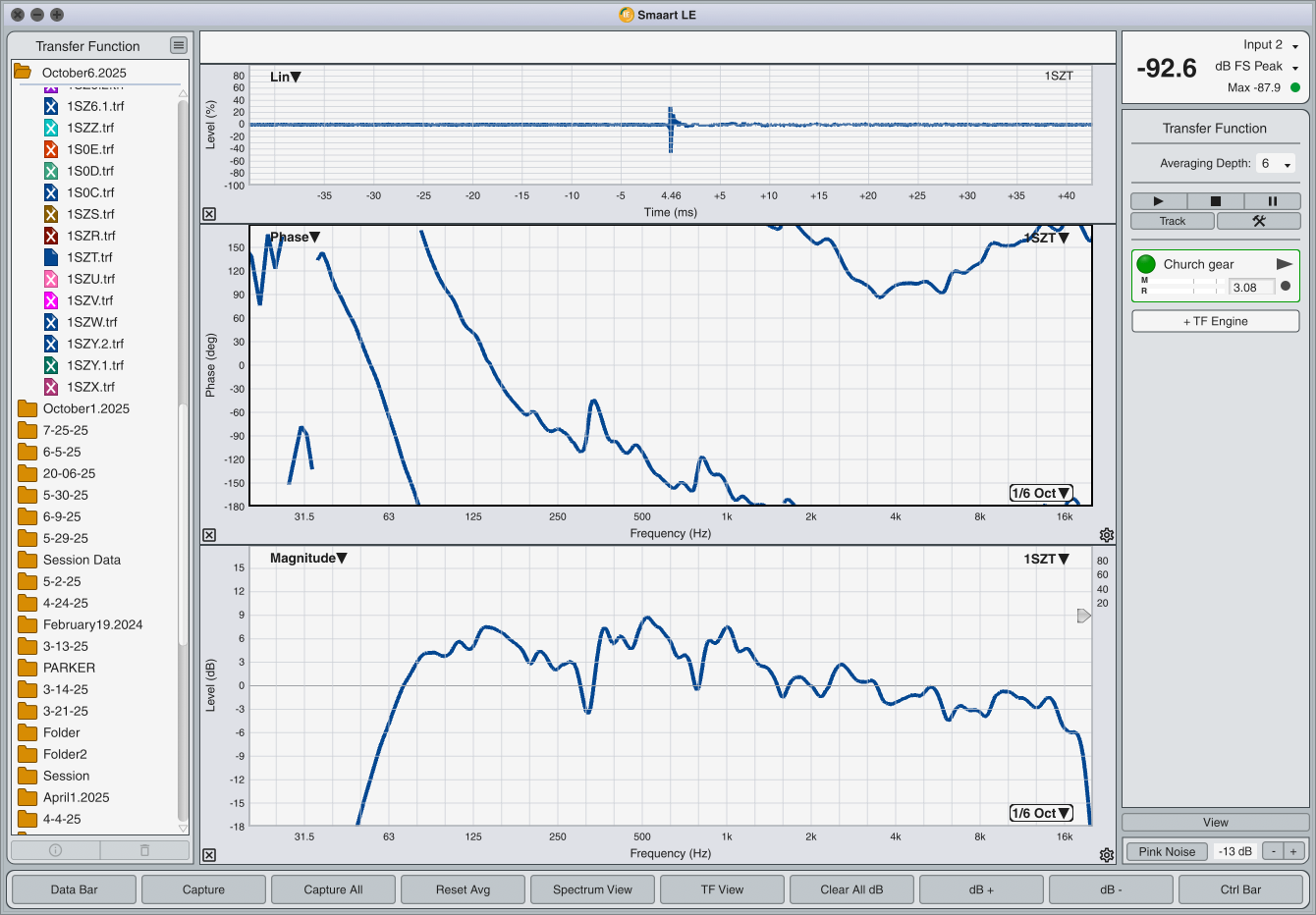
Task: Click the Capture All button
Action: coord(333,889)
